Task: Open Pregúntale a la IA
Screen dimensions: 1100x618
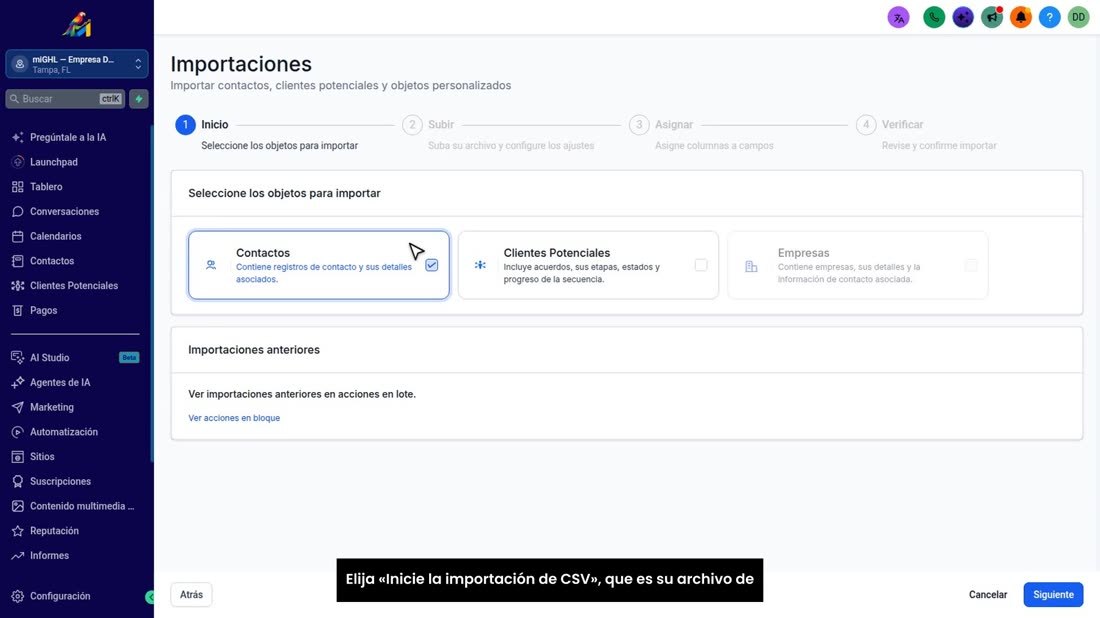Action: [x=68, y=137]
